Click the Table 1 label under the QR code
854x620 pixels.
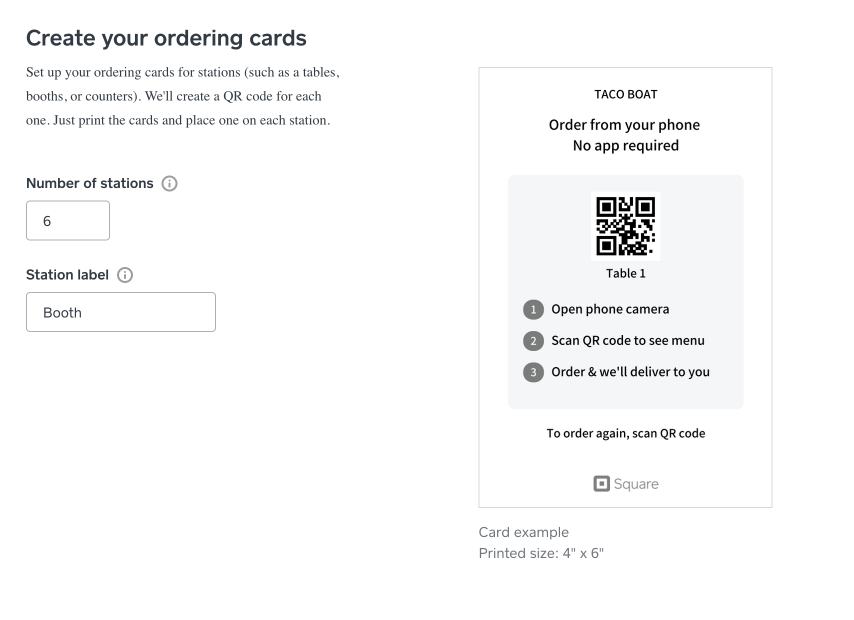tap(625, 274)
